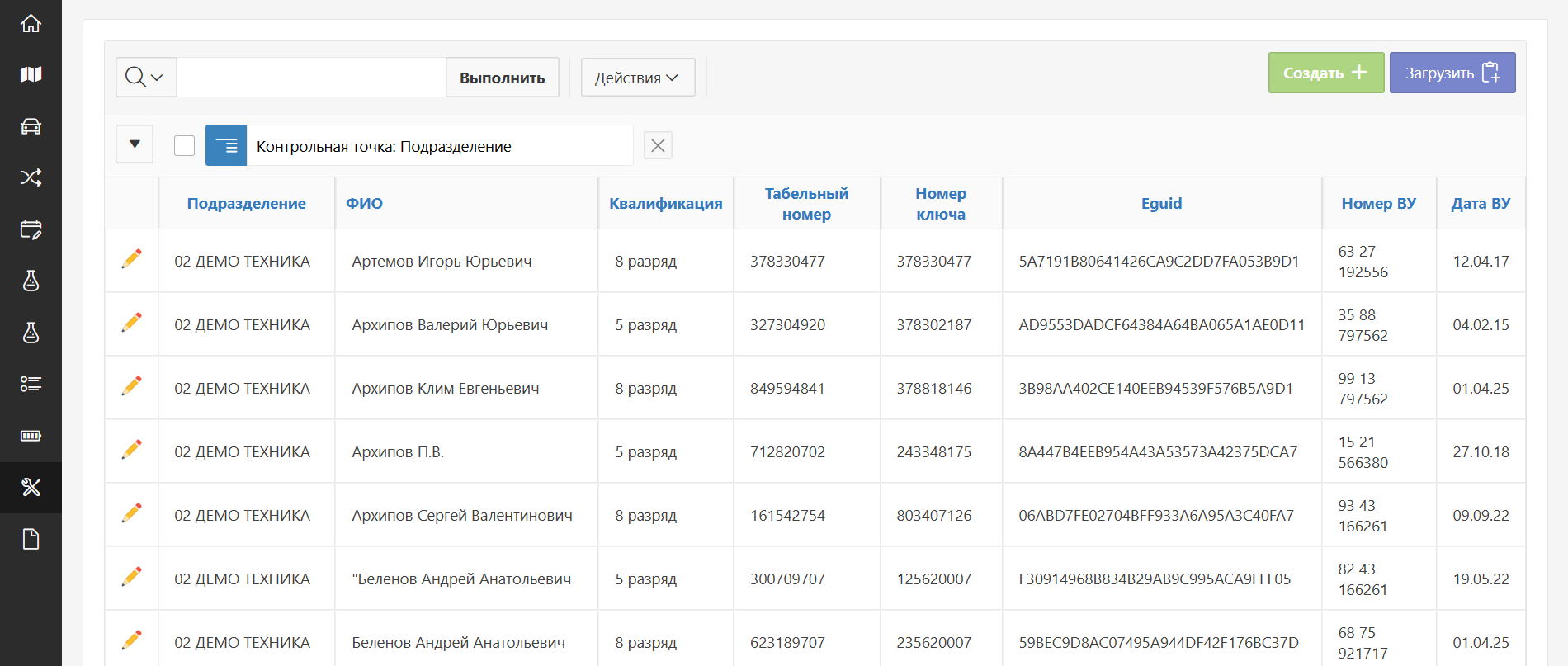Open the home icon in the sidebar
The height and width of the screenshot is (666, 1568).
[x=31, y=24]
